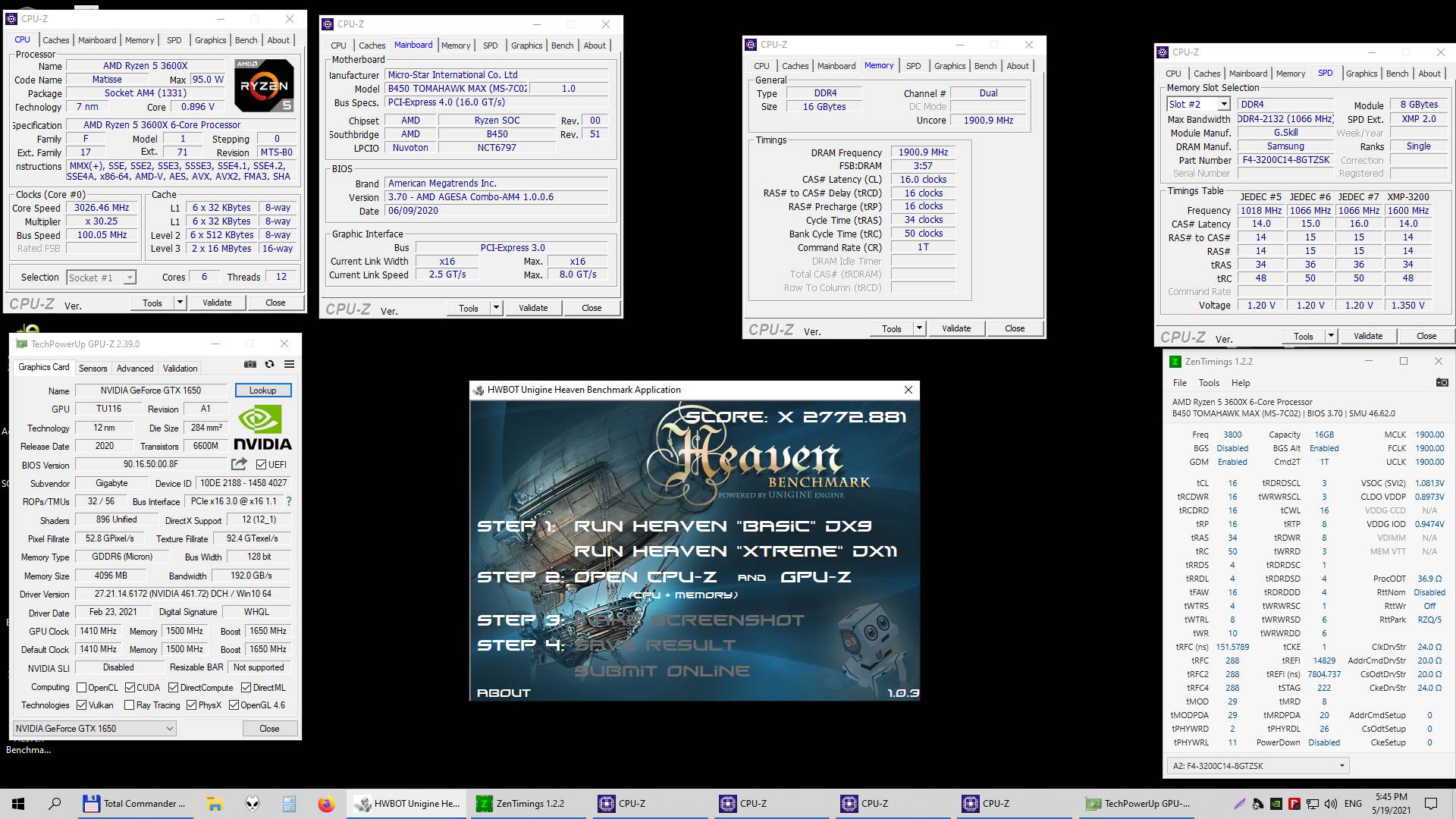Launch Firefox from the taskbar
This screenshot has width=1456, height=819.
[326, 804]
